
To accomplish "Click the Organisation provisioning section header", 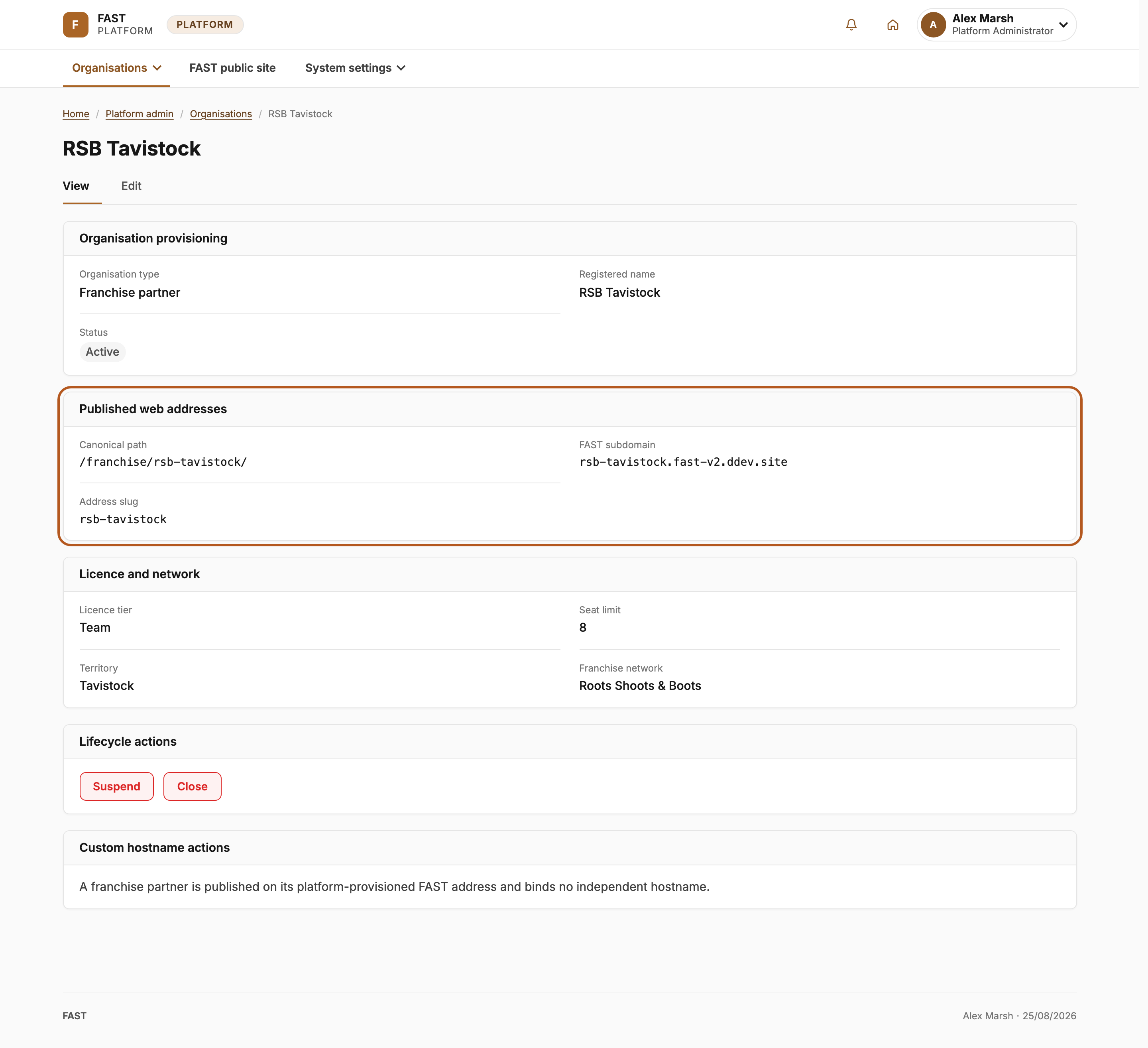I will [x=570, y=238].
